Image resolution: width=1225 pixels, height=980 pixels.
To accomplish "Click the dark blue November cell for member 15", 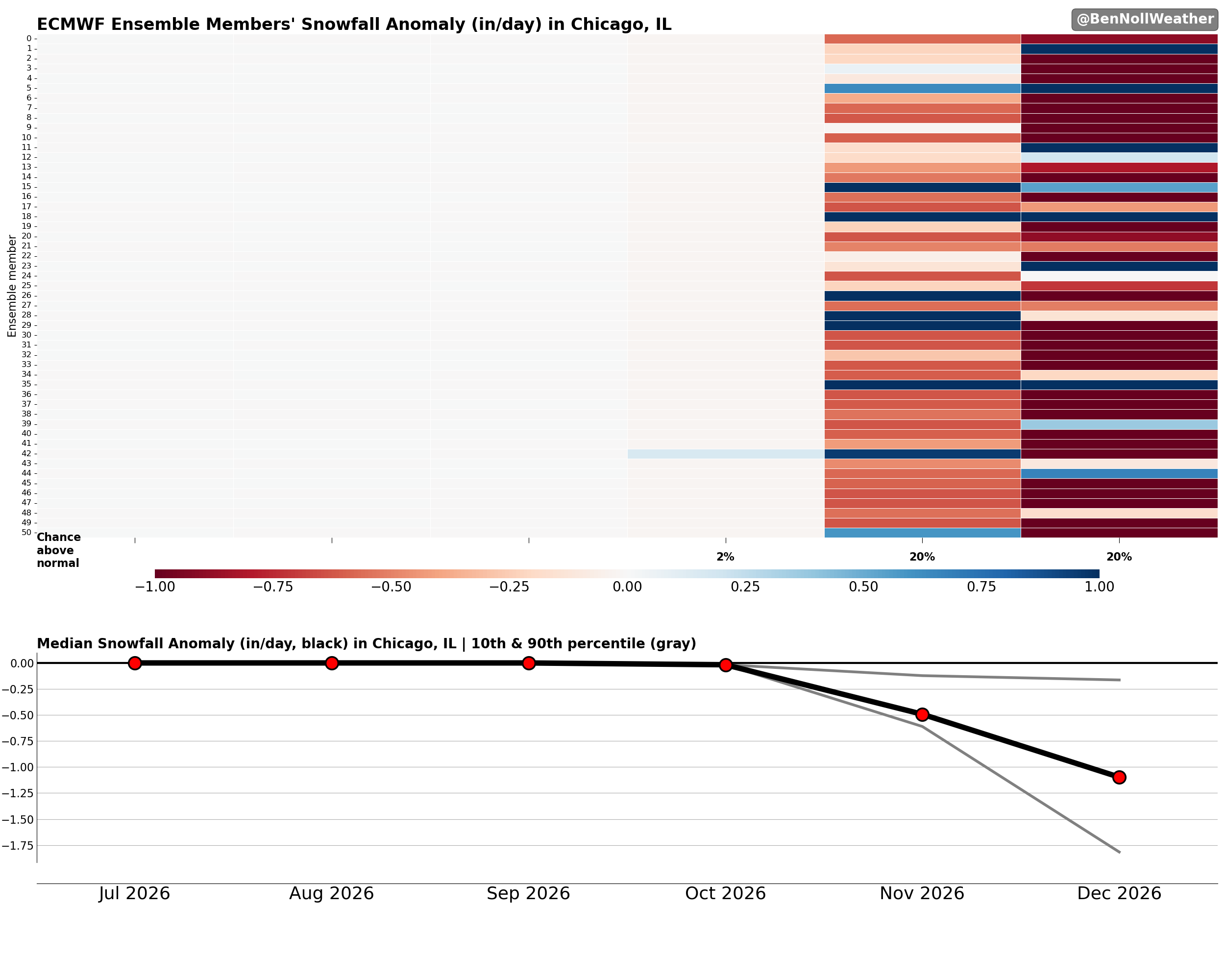I will point(922,188).
